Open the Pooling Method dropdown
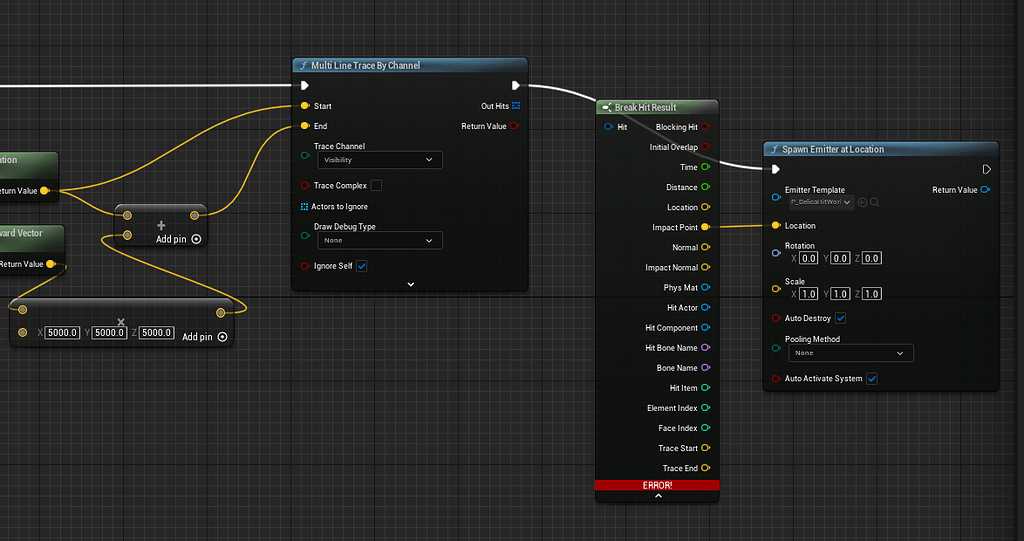1024x541 pixels. 850,353
